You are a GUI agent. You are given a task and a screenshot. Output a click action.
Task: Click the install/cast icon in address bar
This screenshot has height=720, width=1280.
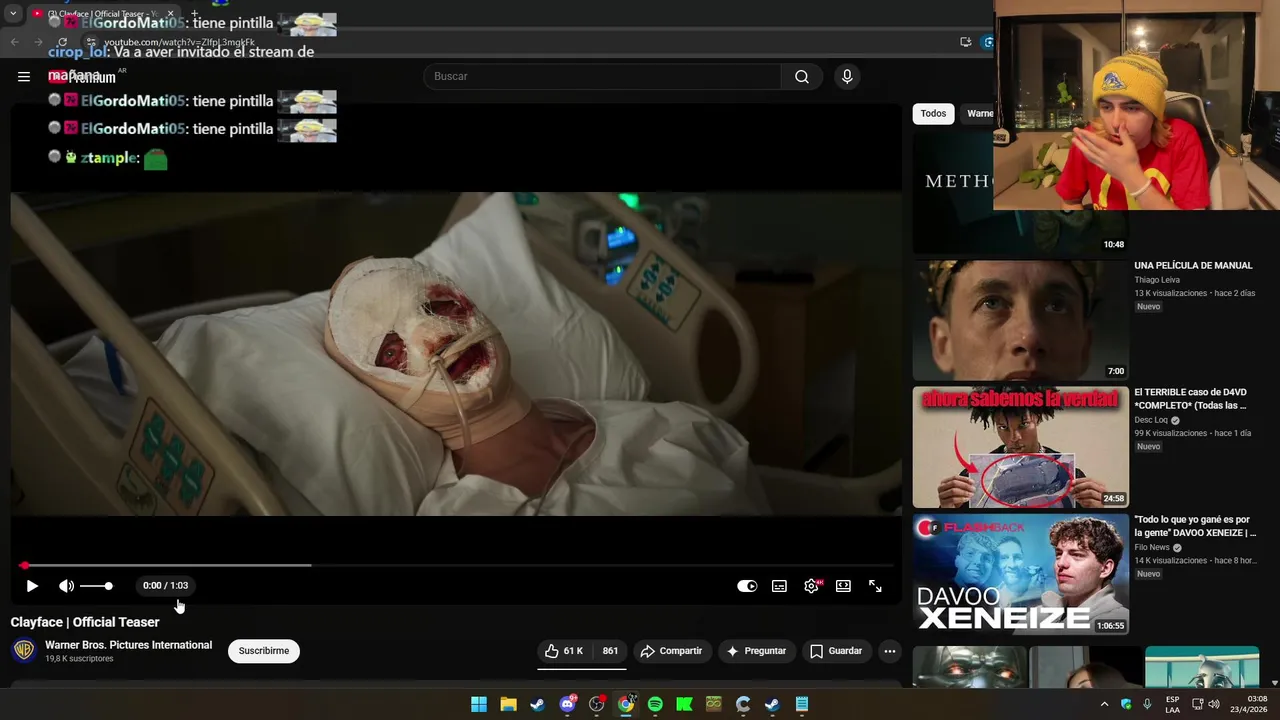pyautogui.click(x=965, y=42)
